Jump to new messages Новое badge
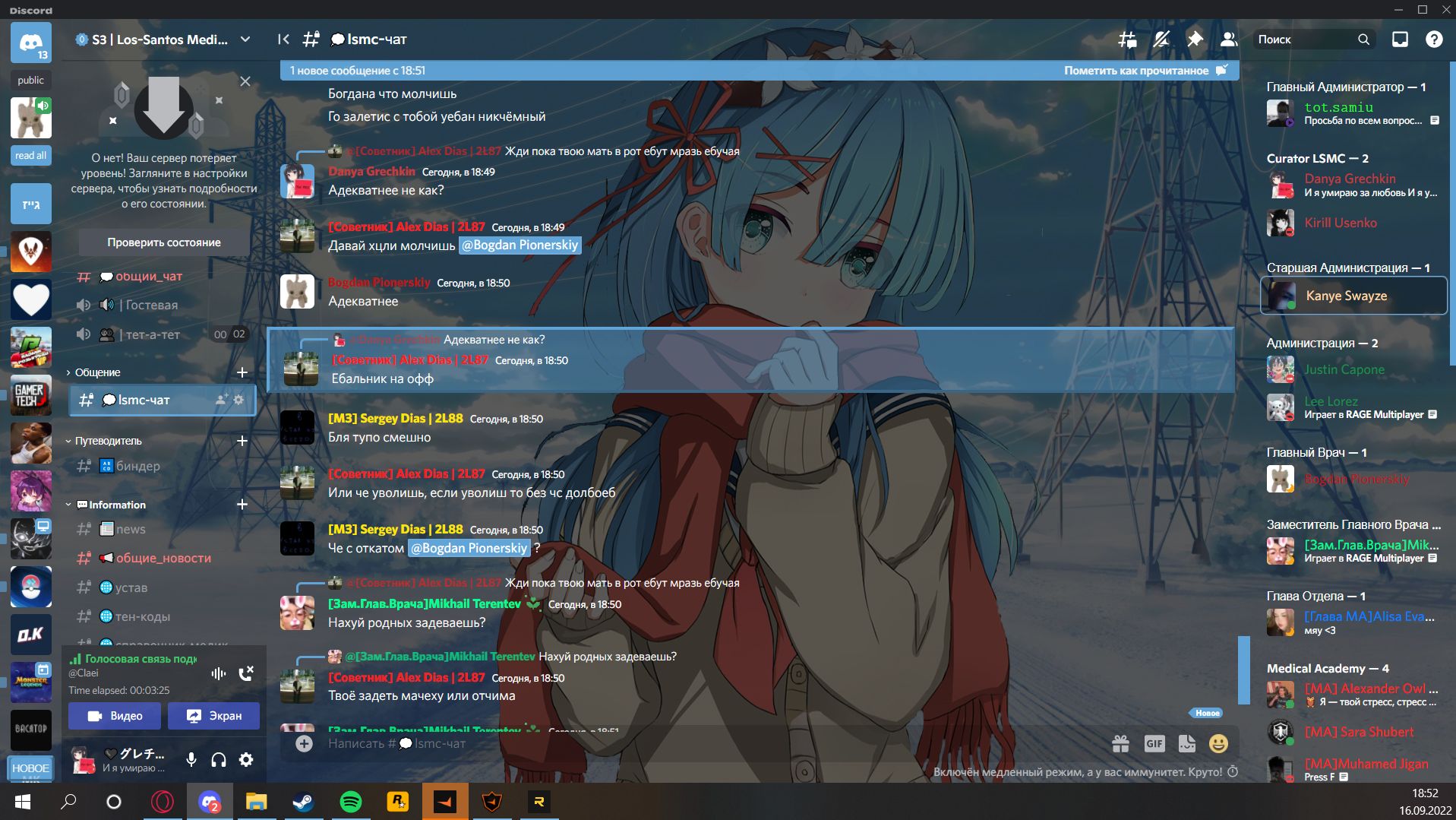 pyautogui.click(x=1207, y=713)
